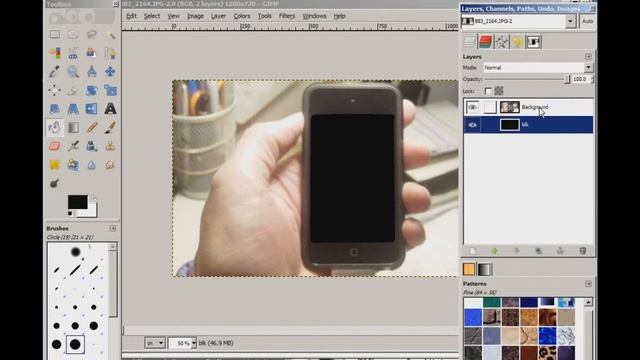Select the Paintbrush tool

pos(110,127)
